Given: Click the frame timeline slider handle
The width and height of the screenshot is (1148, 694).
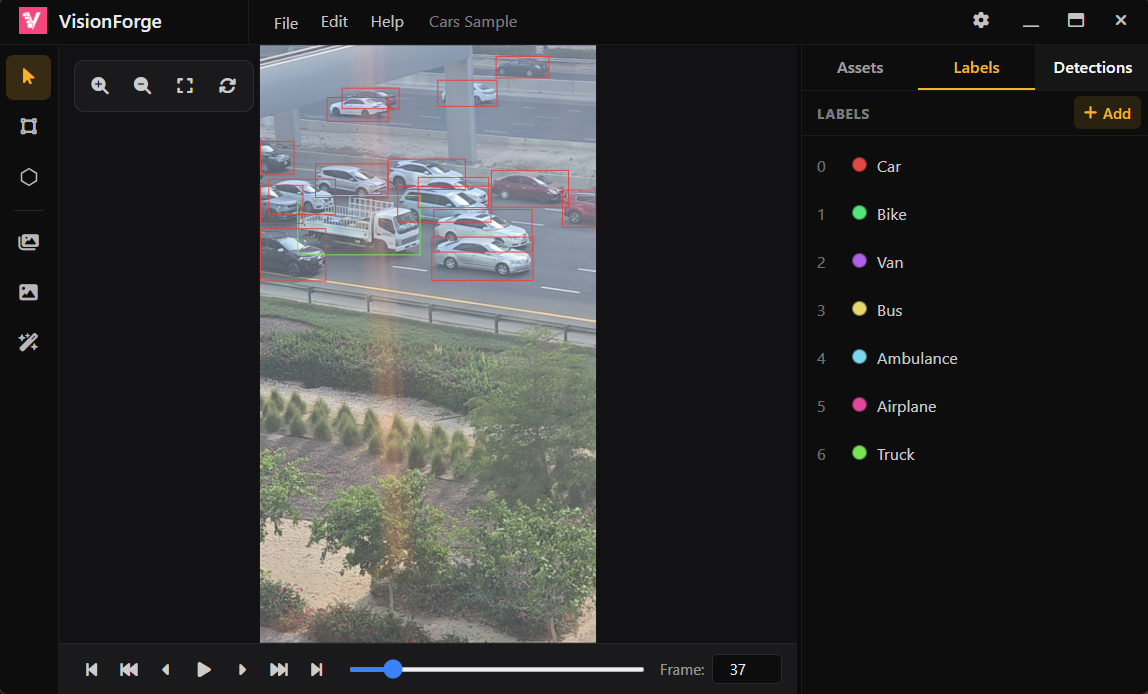Looking at the screenshot, I should [x=393, y=669].
